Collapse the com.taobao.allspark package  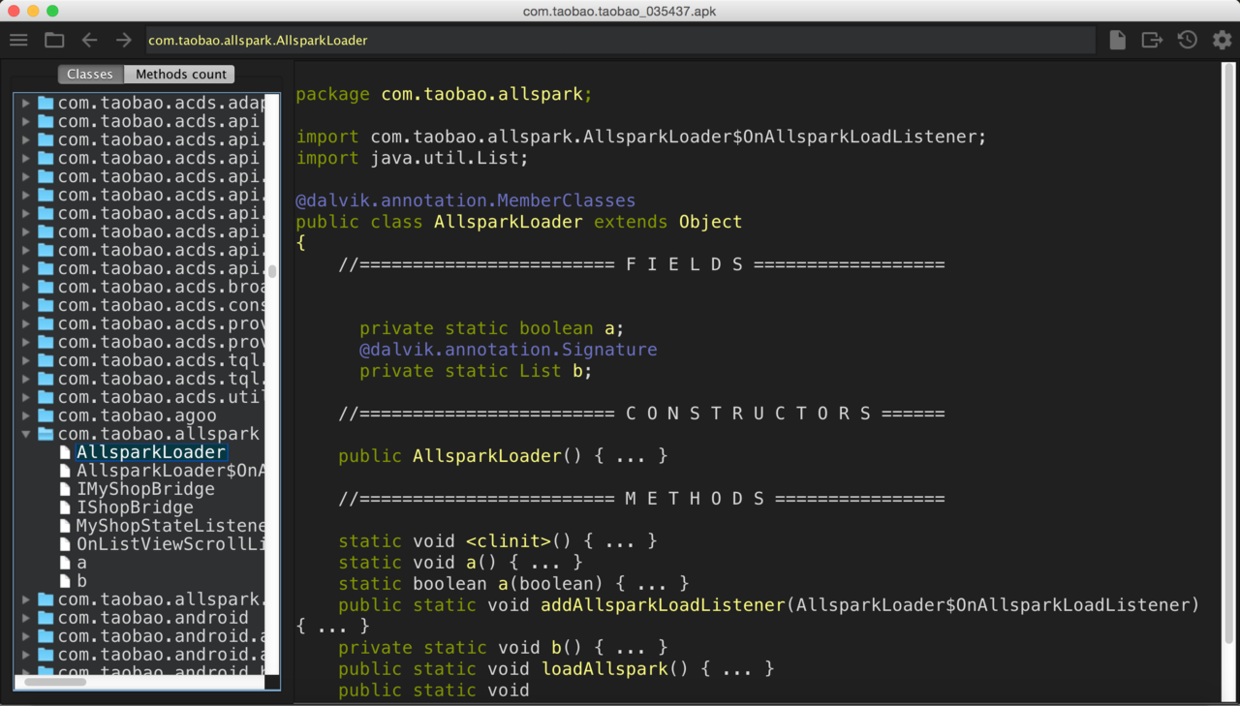click(26, 434)
